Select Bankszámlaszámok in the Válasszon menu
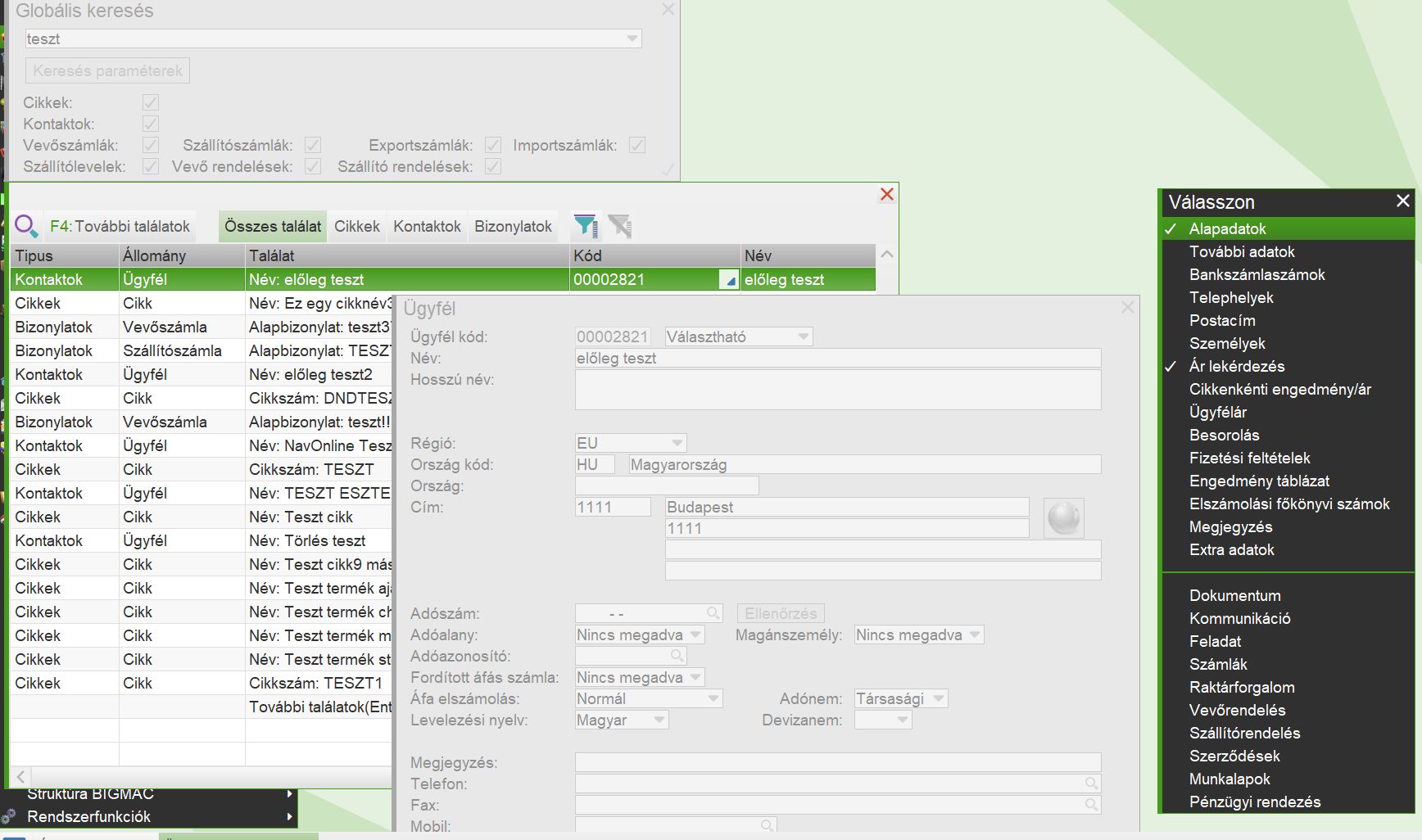Image resolution: width=1422 pixels, height=840 pixels. coord(1257,275)
